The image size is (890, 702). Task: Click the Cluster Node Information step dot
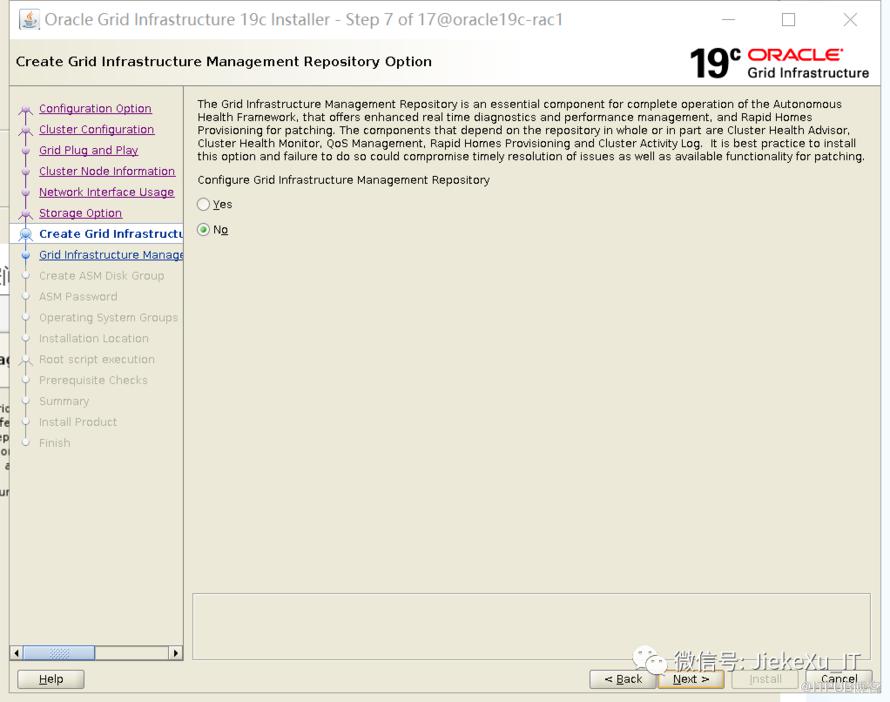click(26, 172)
